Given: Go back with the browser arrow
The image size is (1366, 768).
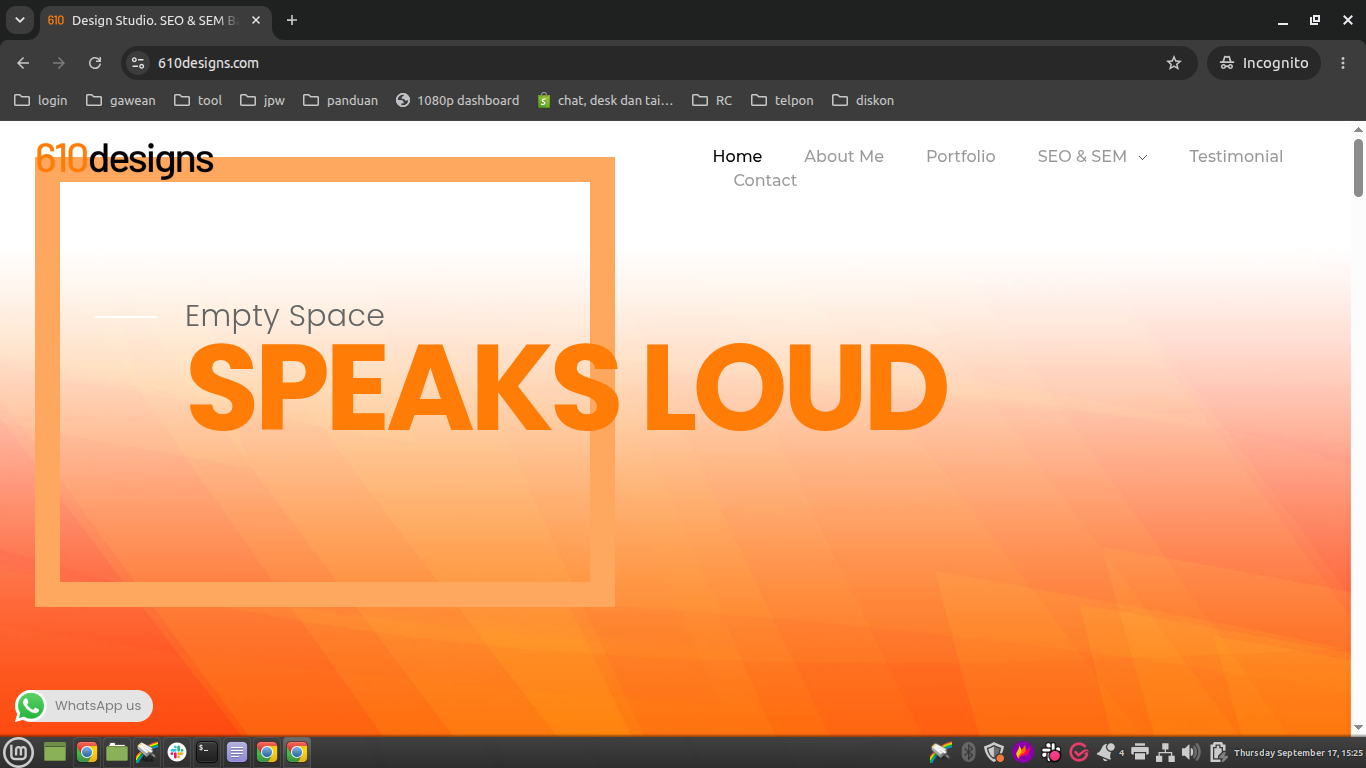Looking at the screenshot, I should [23, 63].
